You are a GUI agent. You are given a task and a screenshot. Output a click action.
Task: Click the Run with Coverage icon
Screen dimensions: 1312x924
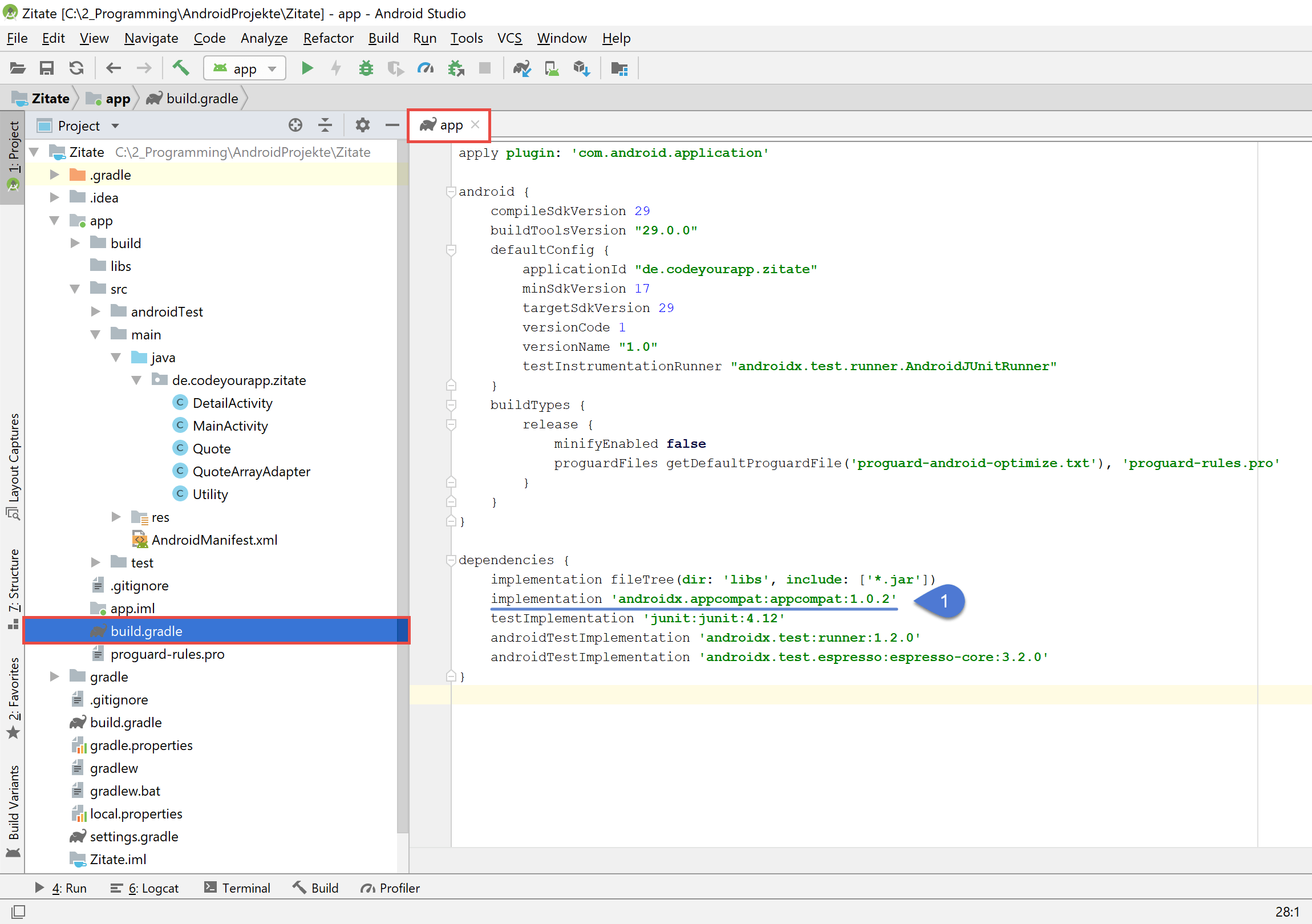pyautogui.click(x=395, y=68)
